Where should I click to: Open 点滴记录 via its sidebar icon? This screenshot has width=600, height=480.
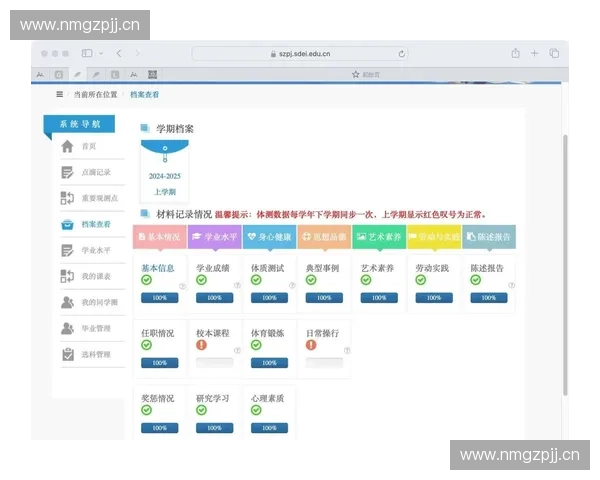tap(67, 173)
